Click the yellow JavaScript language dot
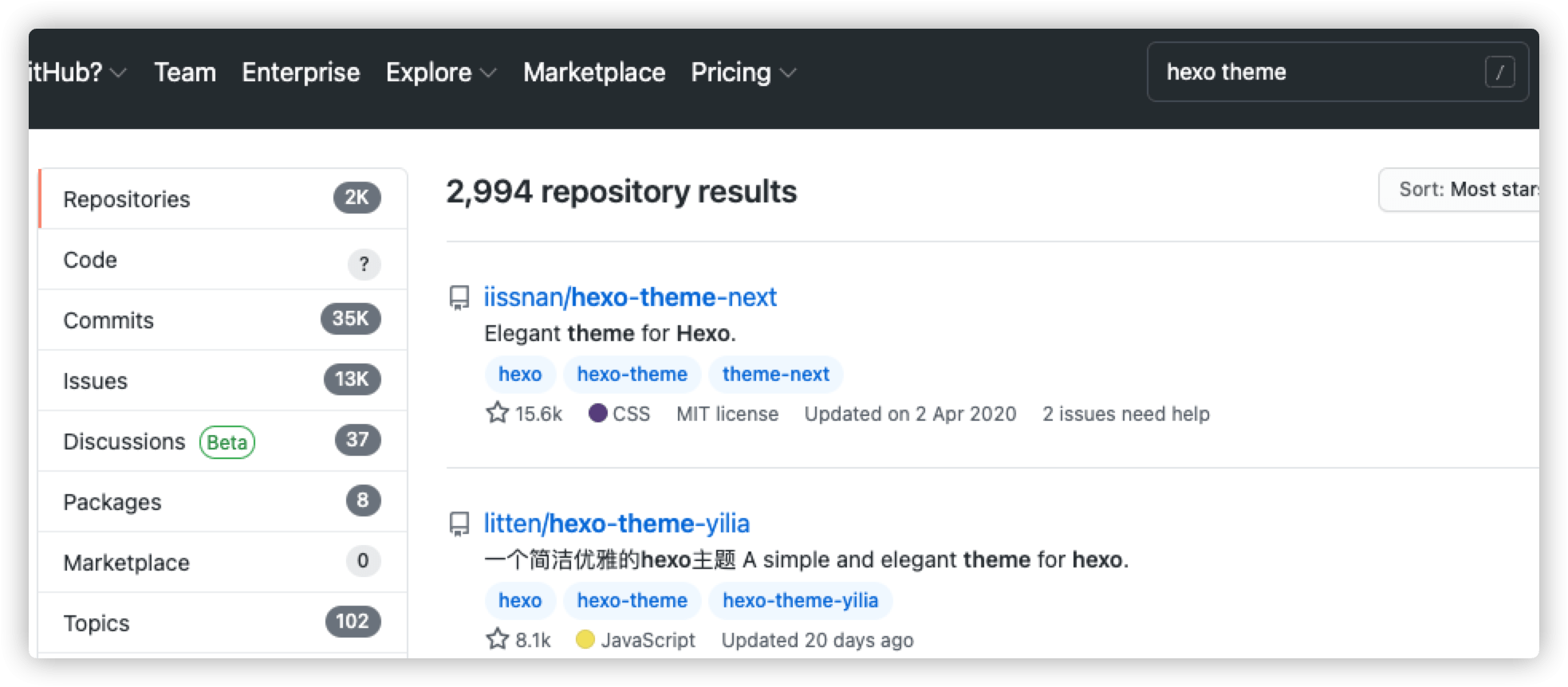Image resolution: width=1568 pixels, height=687 pixels. 585,640
